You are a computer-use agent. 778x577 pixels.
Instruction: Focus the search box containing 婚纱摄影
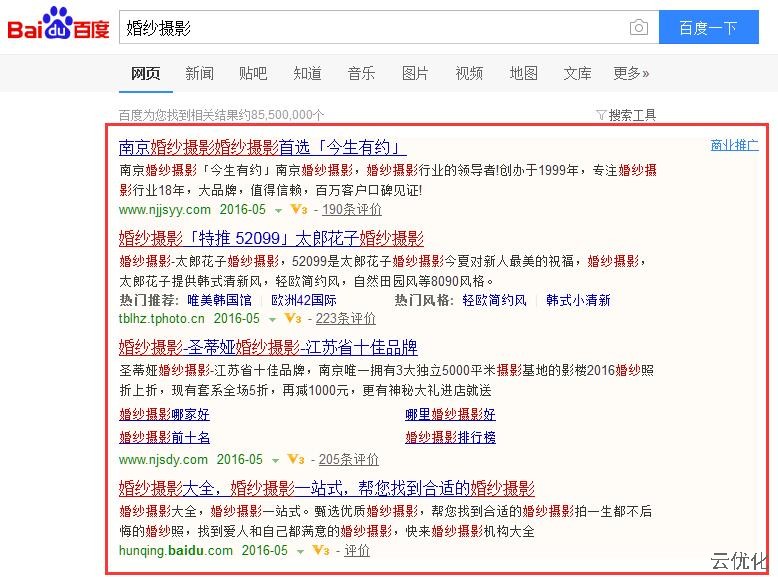(370, 28)
